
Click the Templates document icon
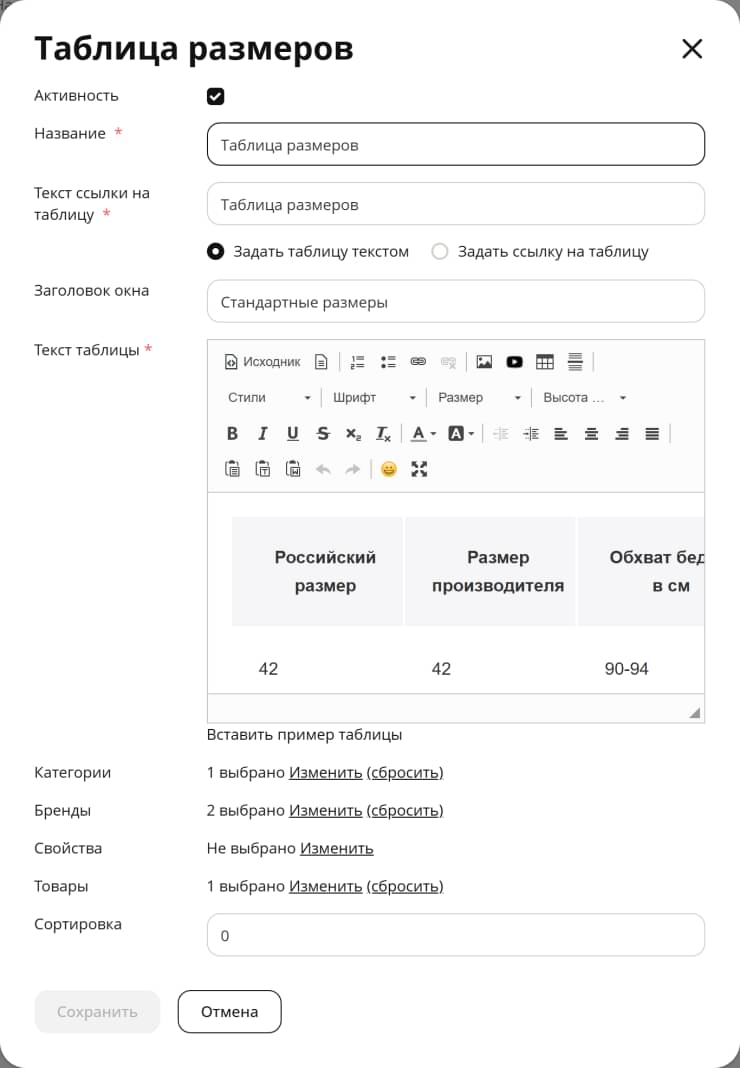tap(321, 362)
